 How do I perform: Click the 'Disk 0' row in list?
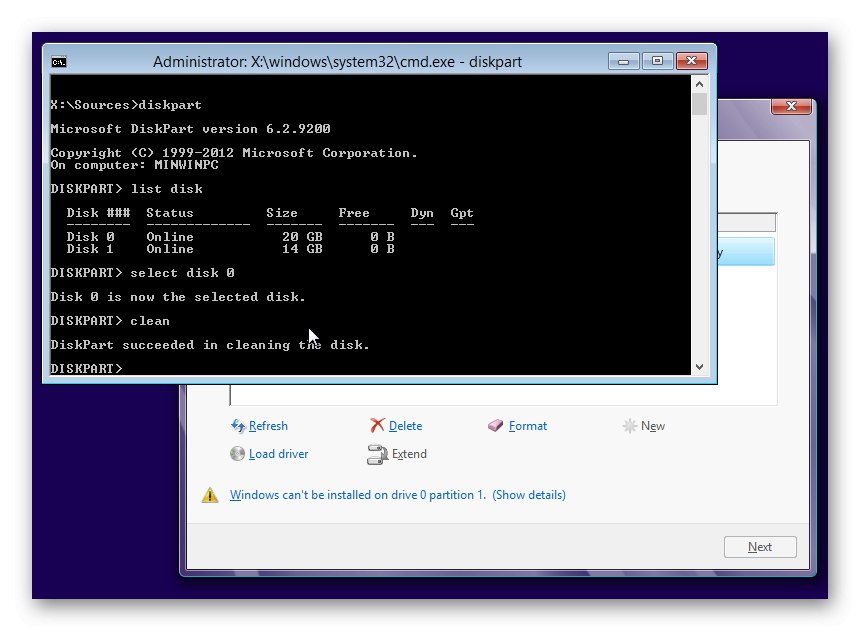pos(230,236)
